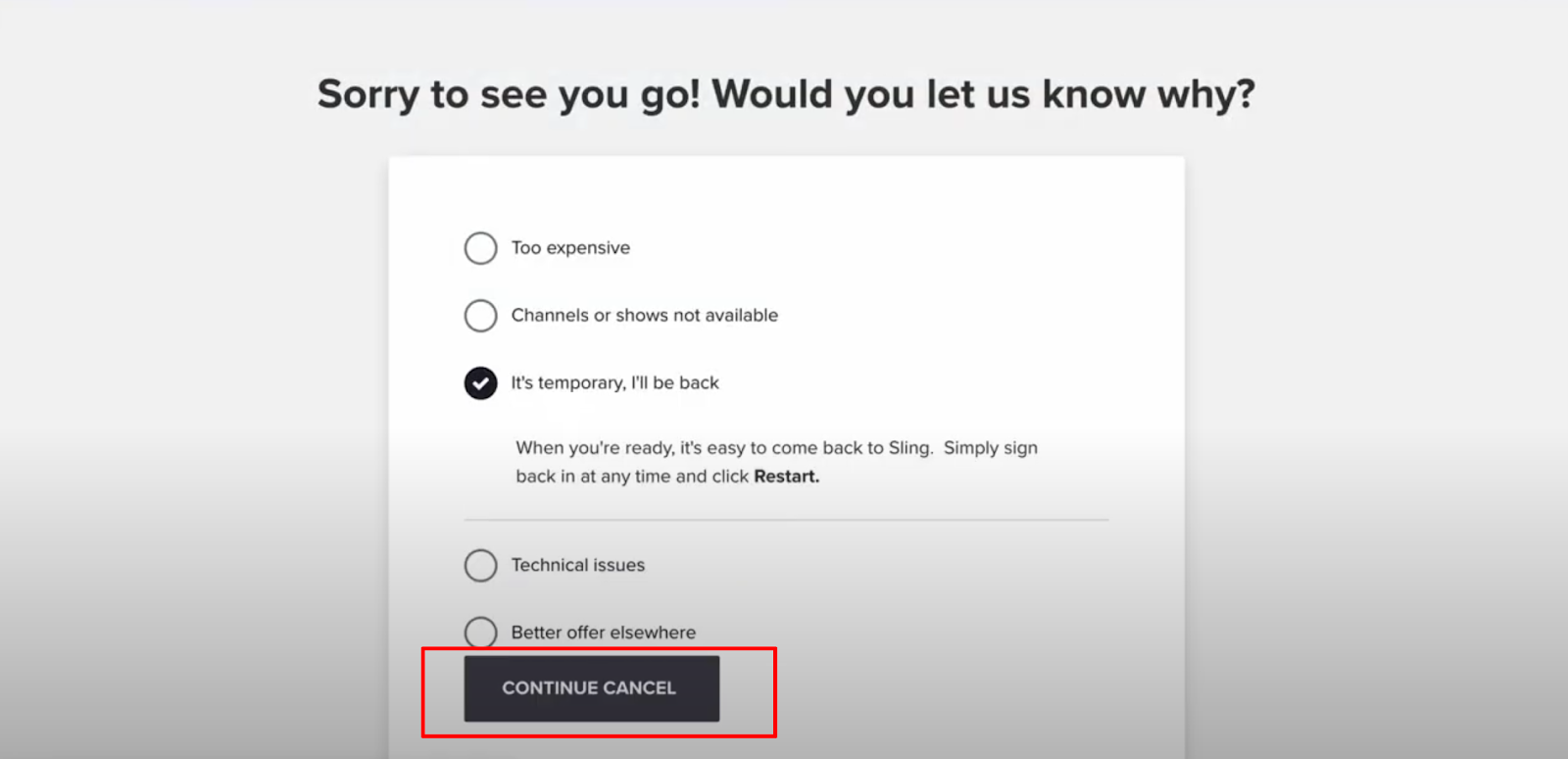This screenshot has height=759, width=1568.
Task: Click the Continue Cancel button
Action: [592, 688]
